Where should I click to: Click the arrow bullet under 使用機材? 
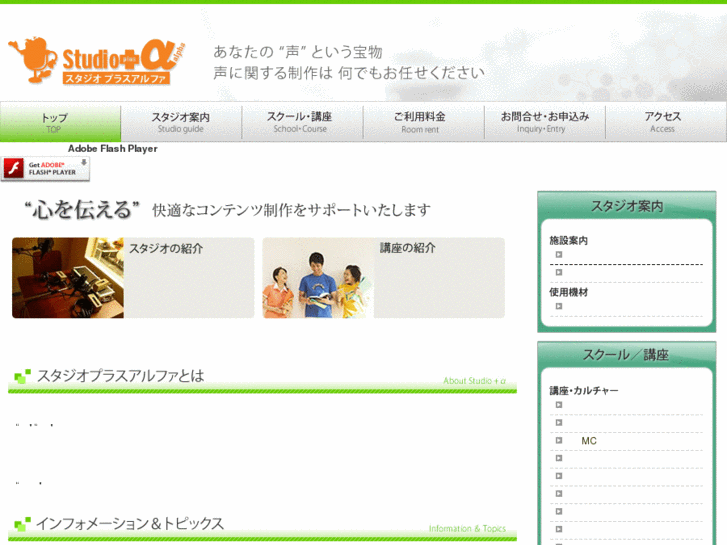[x=559, y=306]
